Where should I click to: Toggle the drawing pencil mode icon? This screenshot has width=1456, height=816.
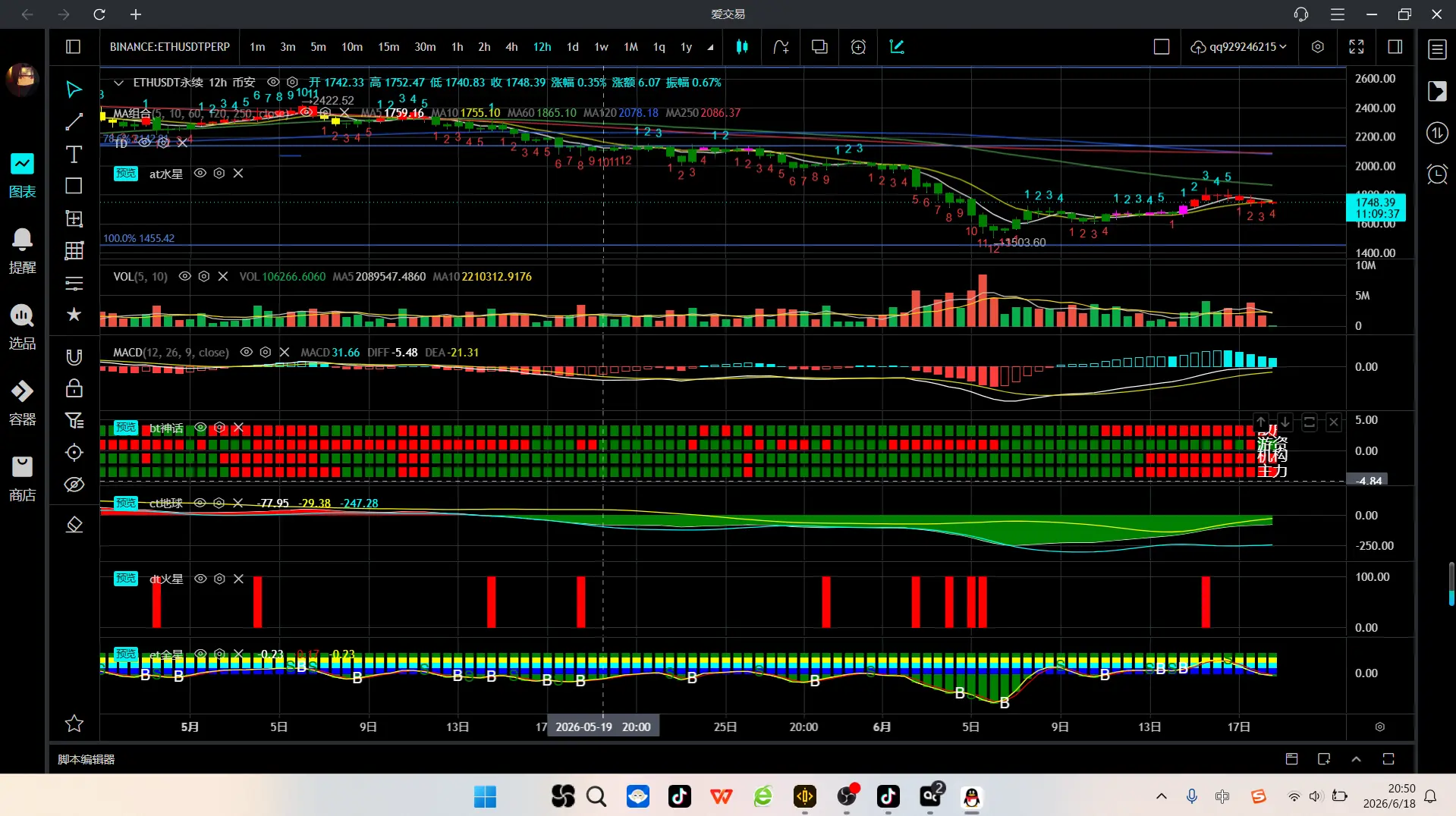897,47
